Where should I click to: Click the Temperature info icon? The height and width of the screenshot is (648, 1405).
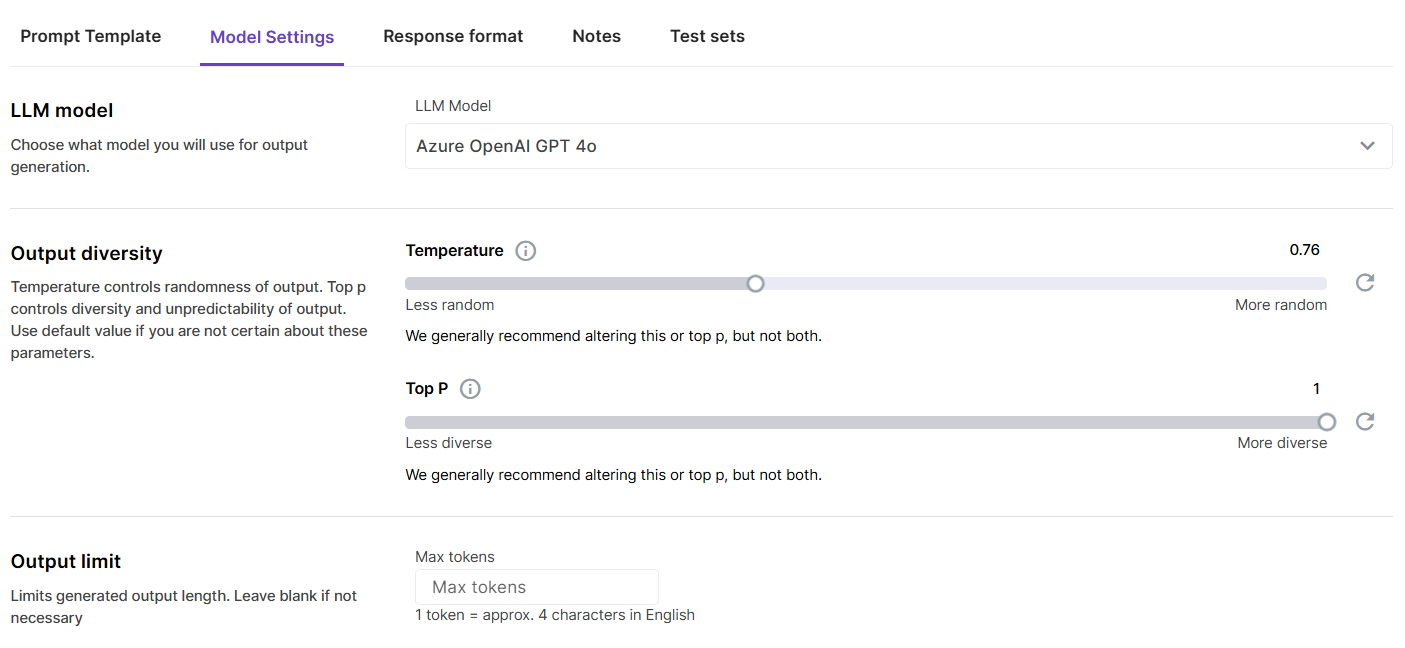point(526,251)
